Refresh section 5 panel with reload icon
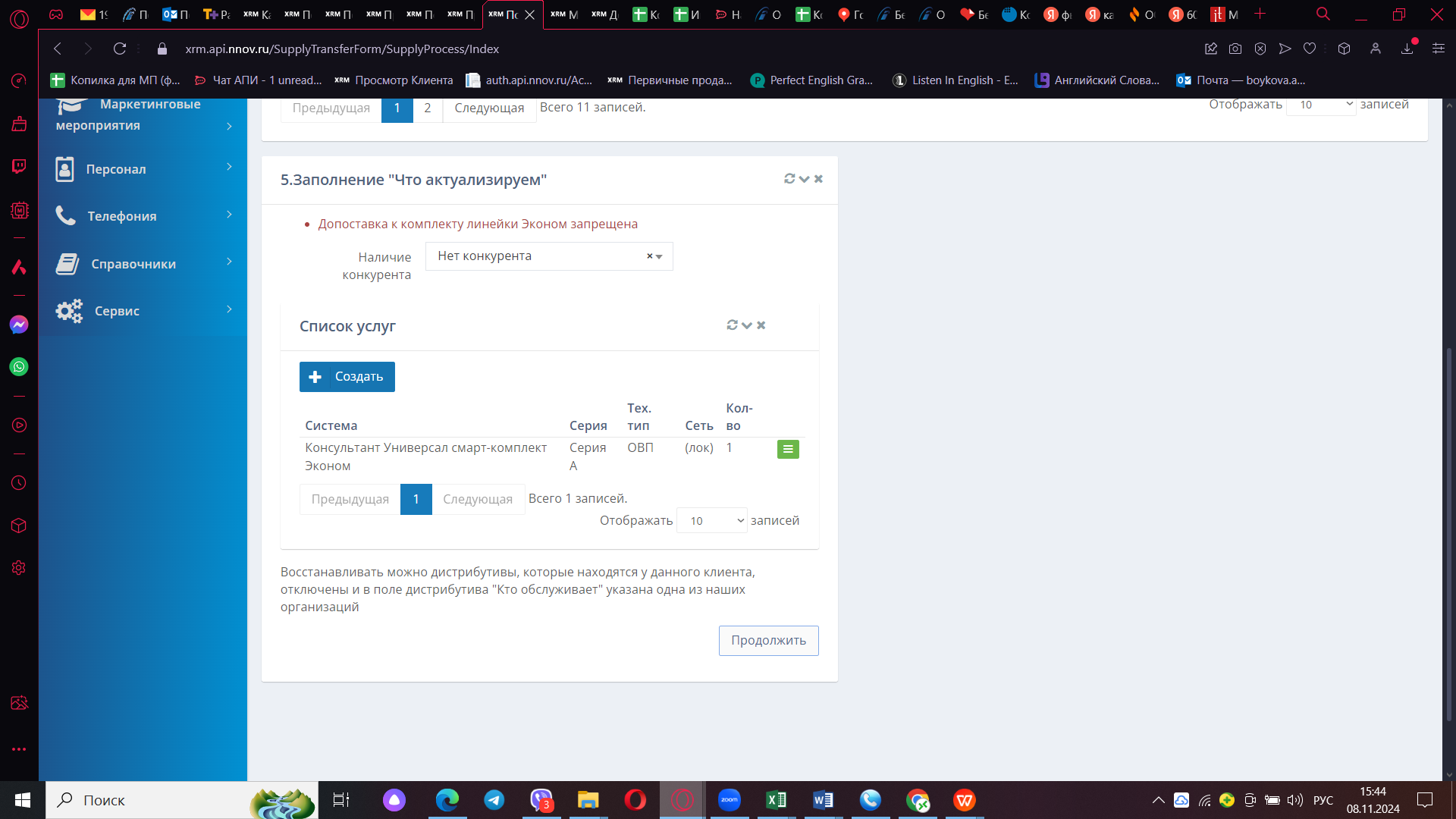 (789, 179)
